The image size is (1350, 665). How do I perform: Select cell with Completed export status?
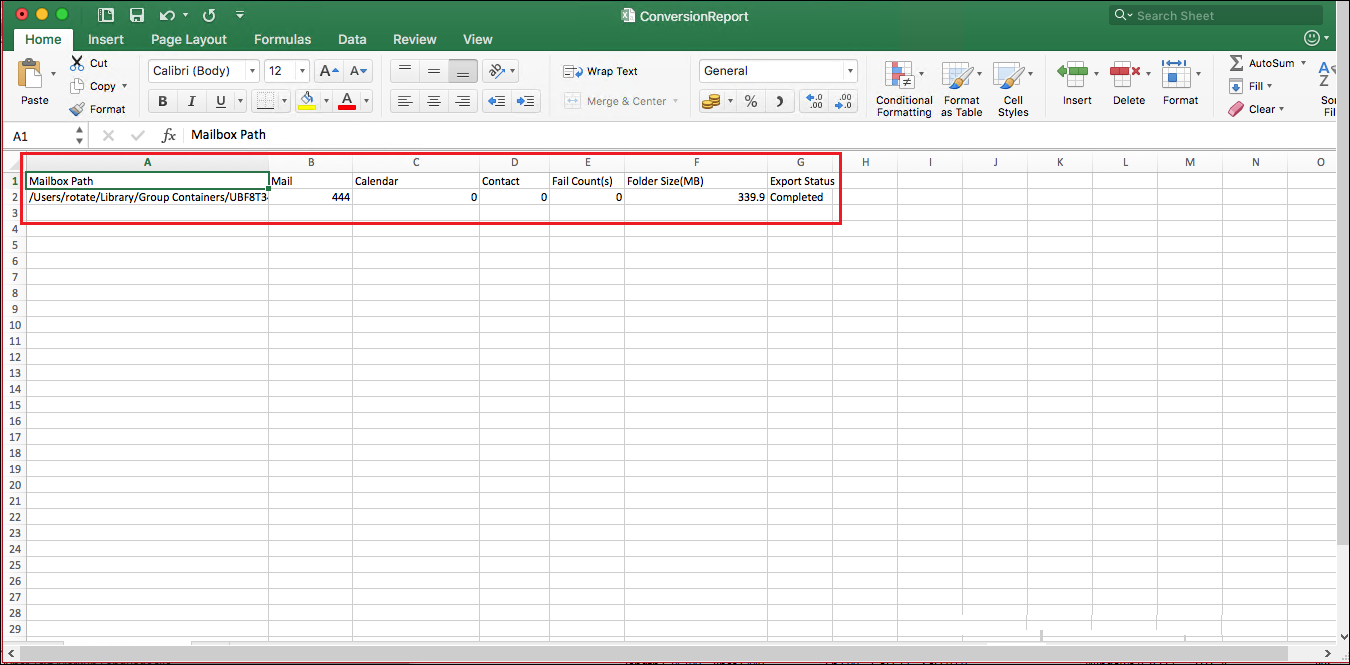tap(800, 197)
